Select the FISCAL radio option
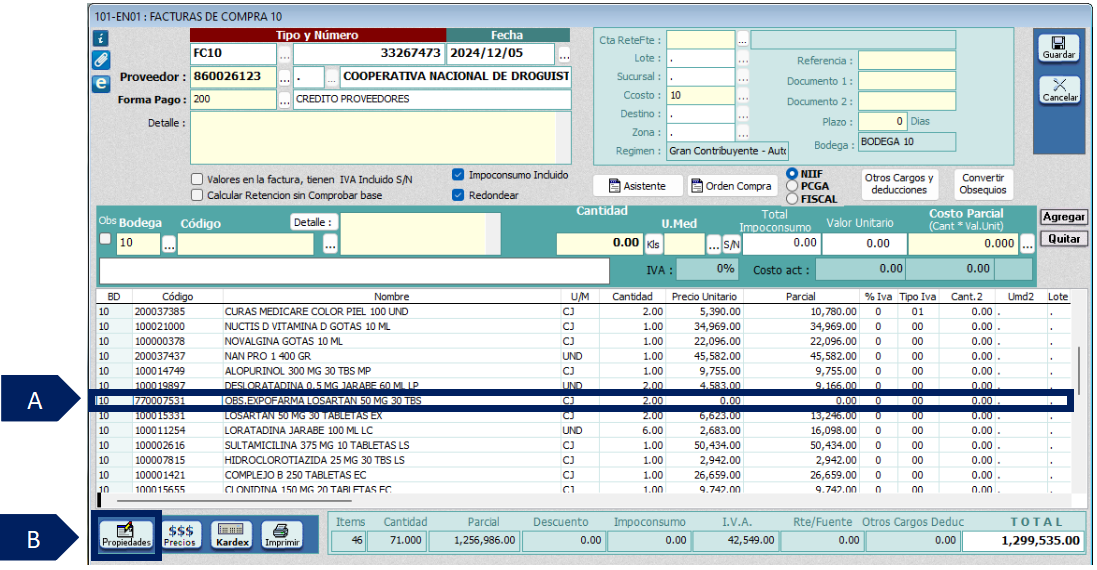This screenshot has height=570, width=1097. [792, 199]
